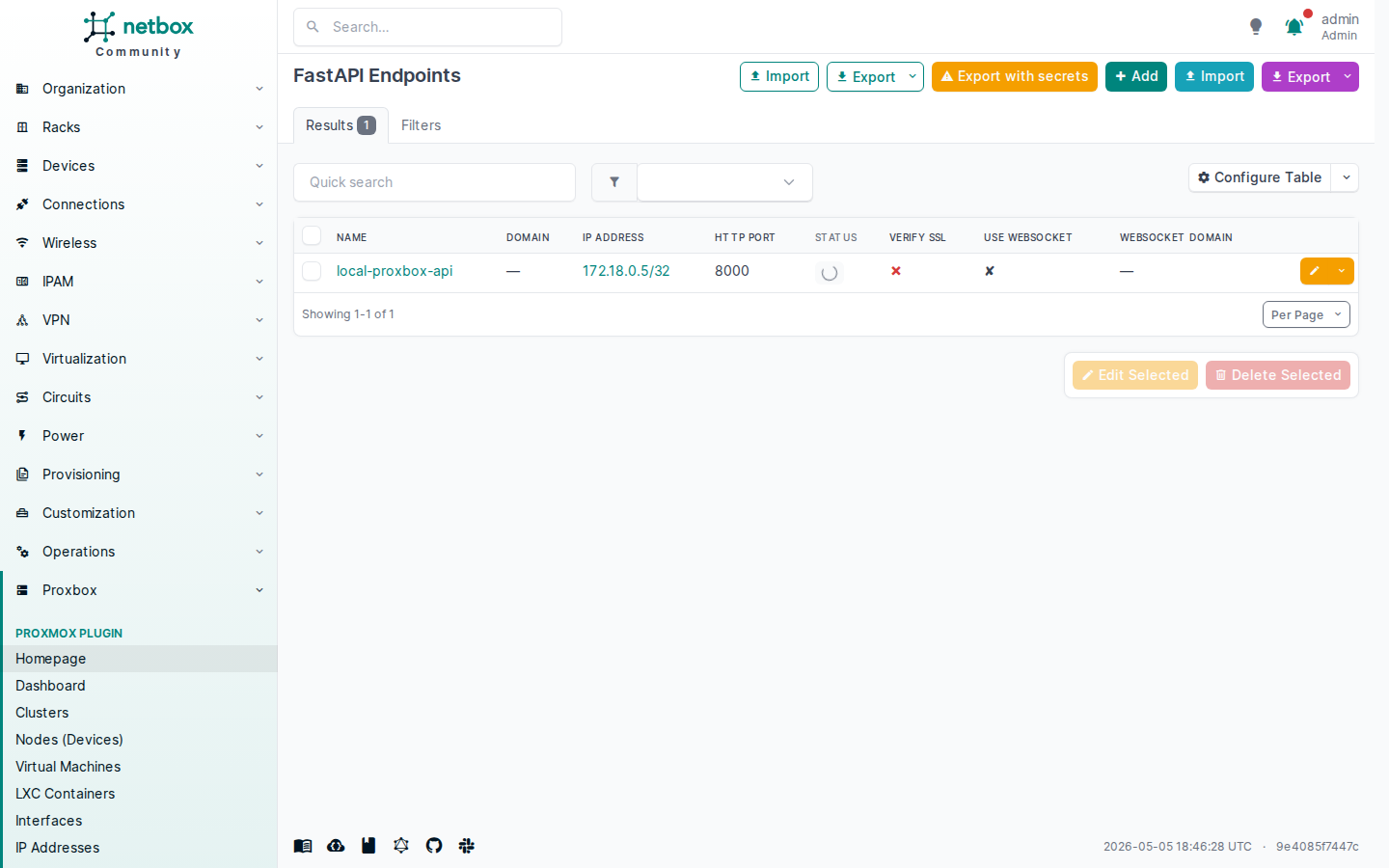Focus the global Search field
The image size is (1389, 868).
click(427, 27)
